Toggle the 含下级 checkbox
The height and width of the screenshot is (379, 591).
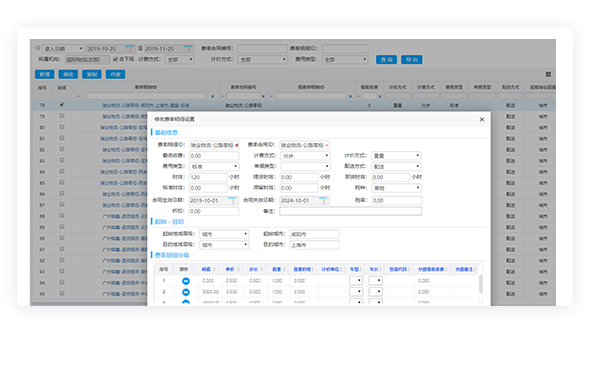pyautogui.click(x=115, y=59)
